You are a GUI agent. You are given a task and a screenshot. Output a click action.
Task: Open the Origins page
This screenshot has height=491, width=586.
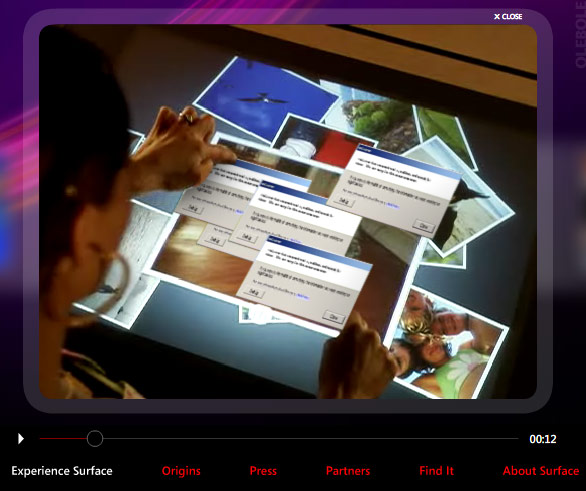click(181, 471)
